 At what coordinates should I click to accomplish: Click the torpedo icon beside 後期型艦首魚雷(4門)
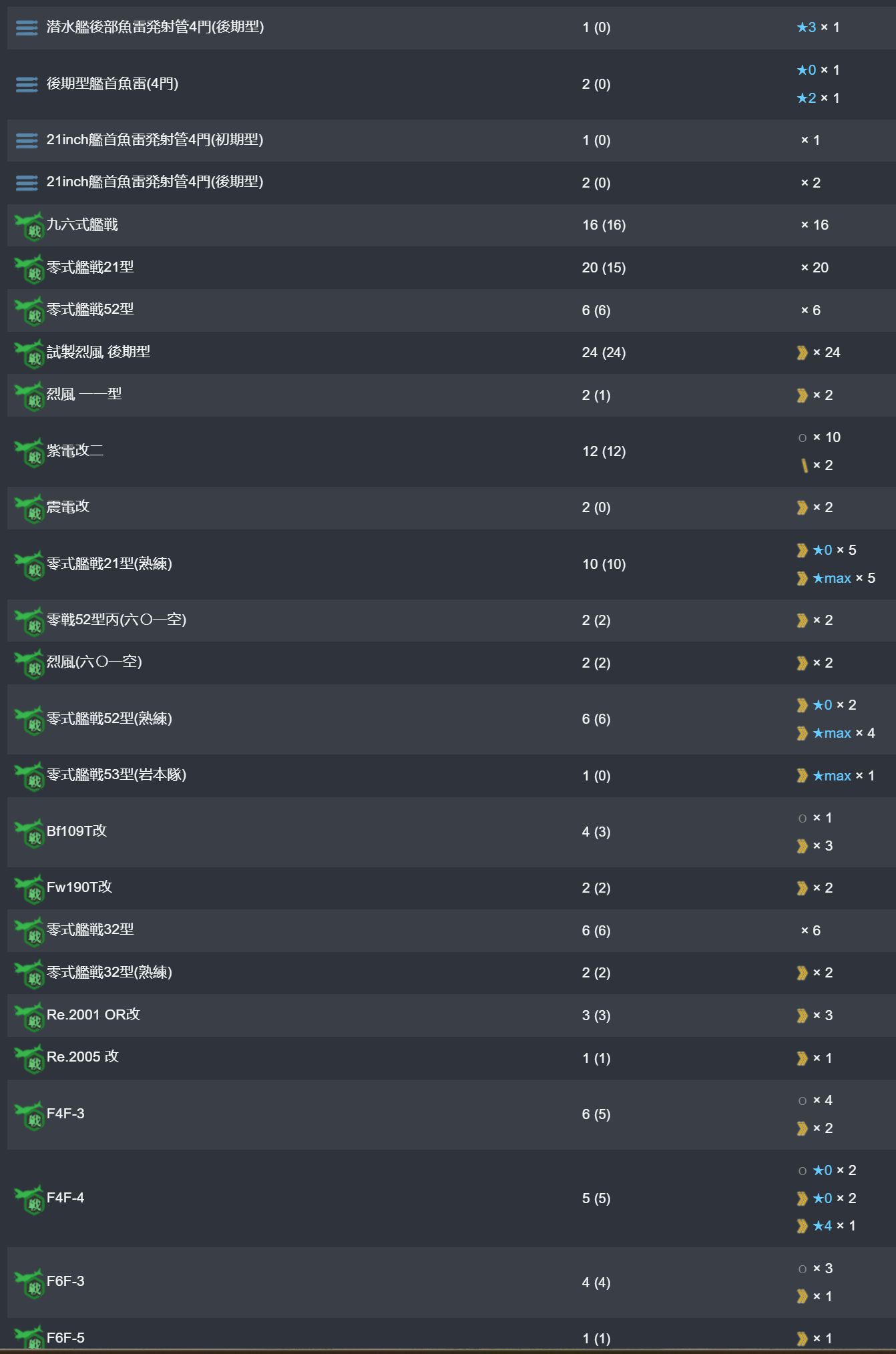(x=27, y=85)
